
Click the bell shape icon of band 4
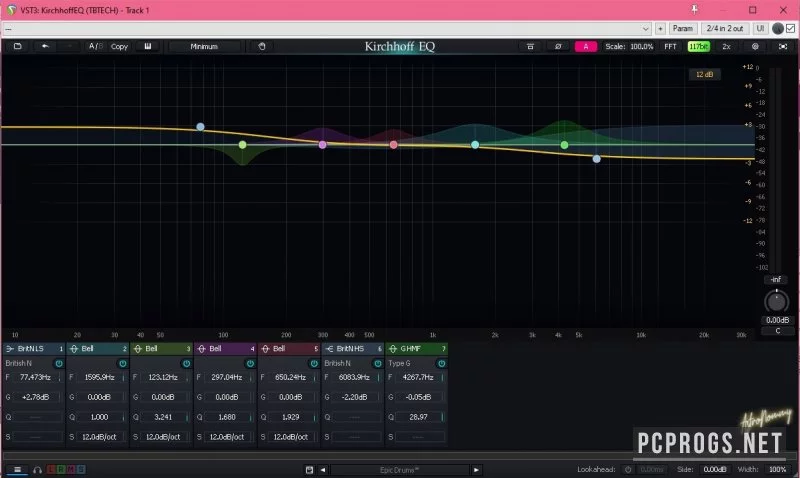(x=202, y=349)
